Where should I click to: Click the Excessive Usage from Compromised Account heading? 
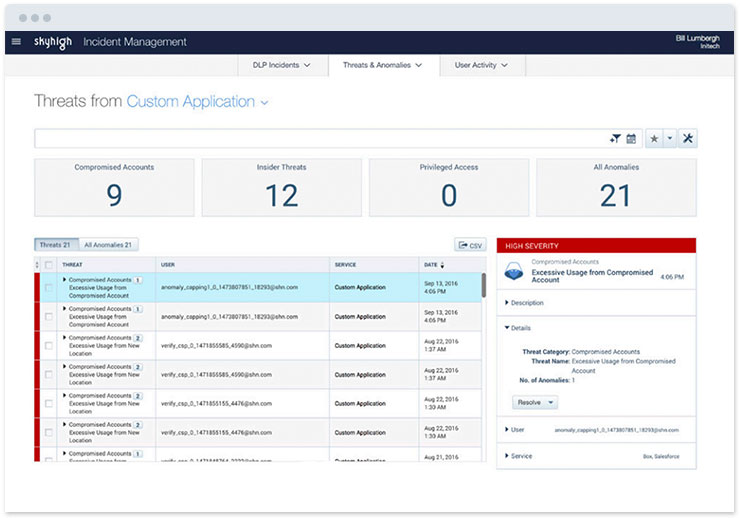[x=592, y=276]
